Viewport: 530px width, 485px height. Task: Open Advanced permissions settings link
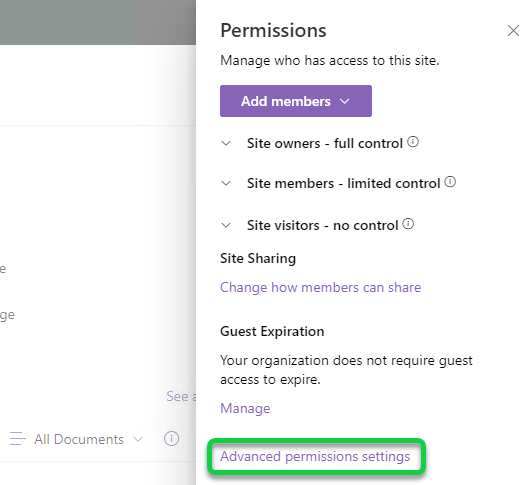(315, 456)
